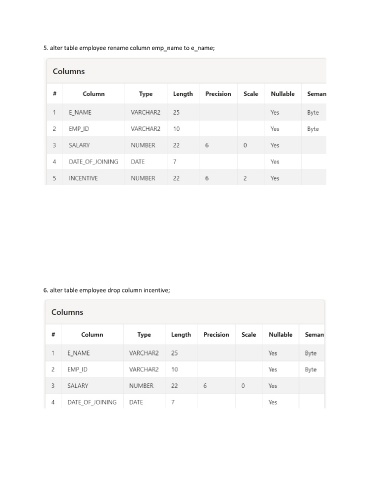Select the E_NAME cell in second table

[79, 353]
